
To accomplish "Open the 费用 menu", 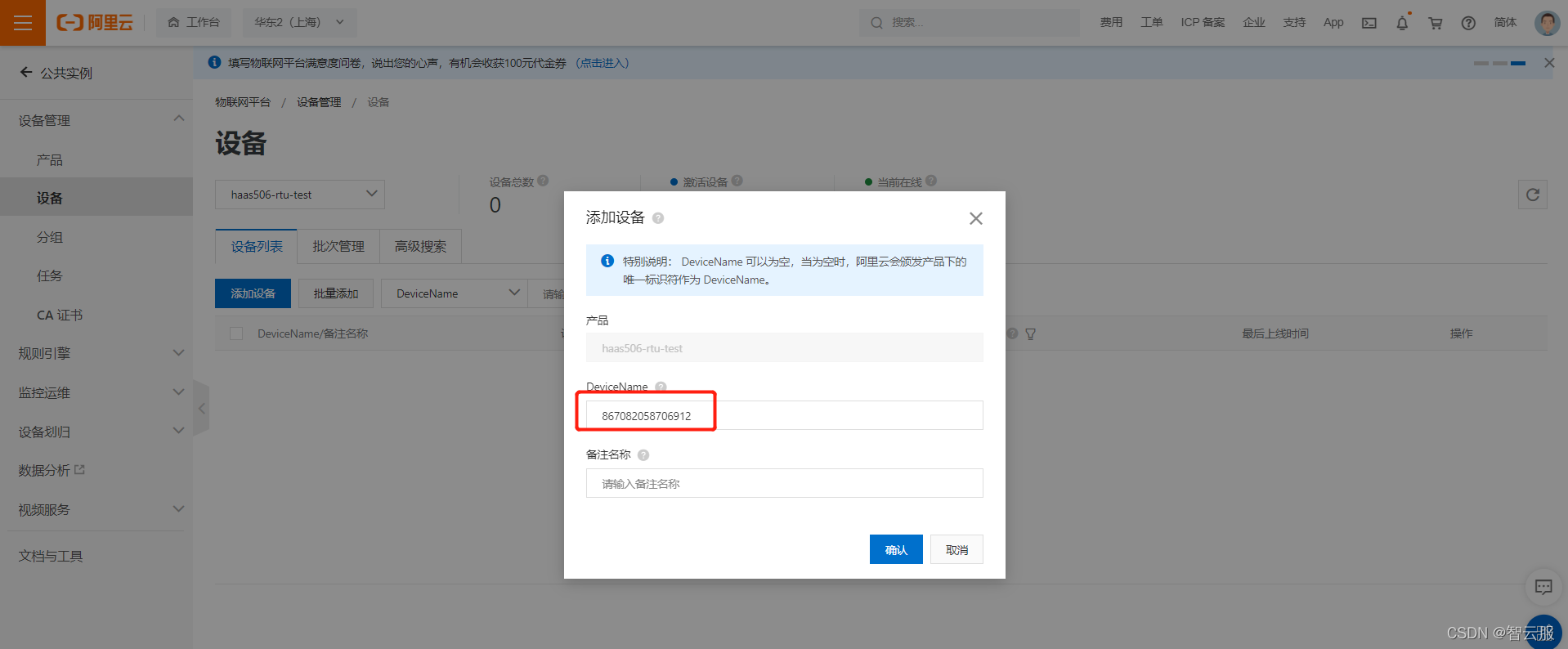I will coord(1111,23).
